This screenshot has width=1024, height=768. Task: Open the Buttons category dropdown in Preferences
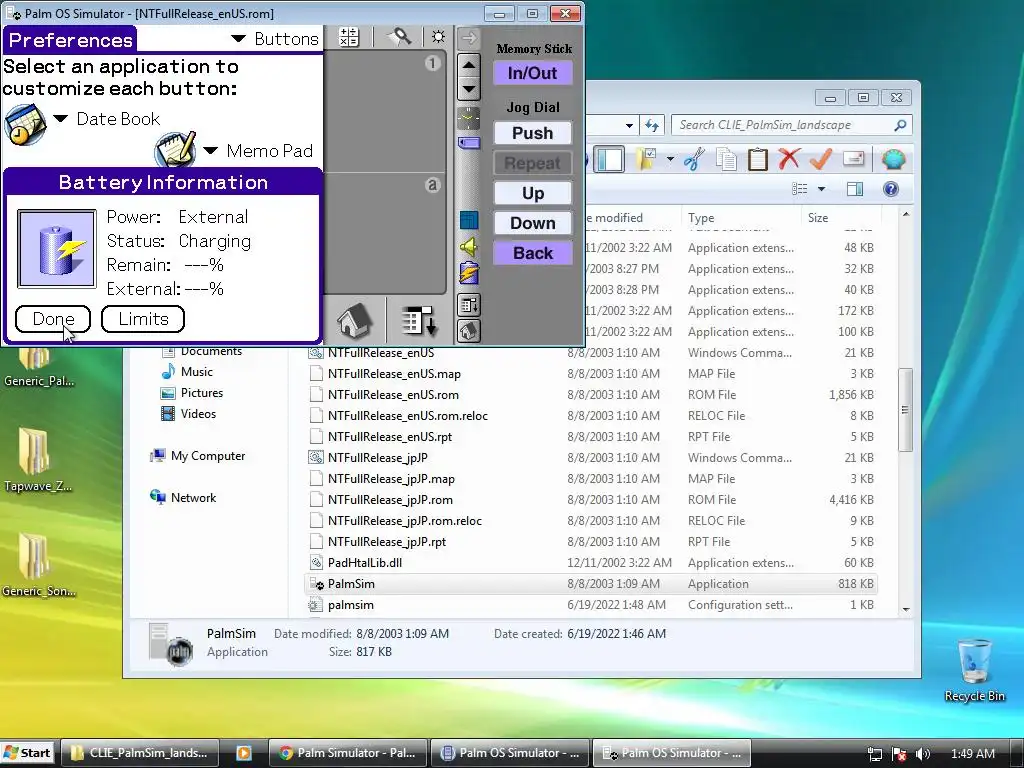[275, 39]
